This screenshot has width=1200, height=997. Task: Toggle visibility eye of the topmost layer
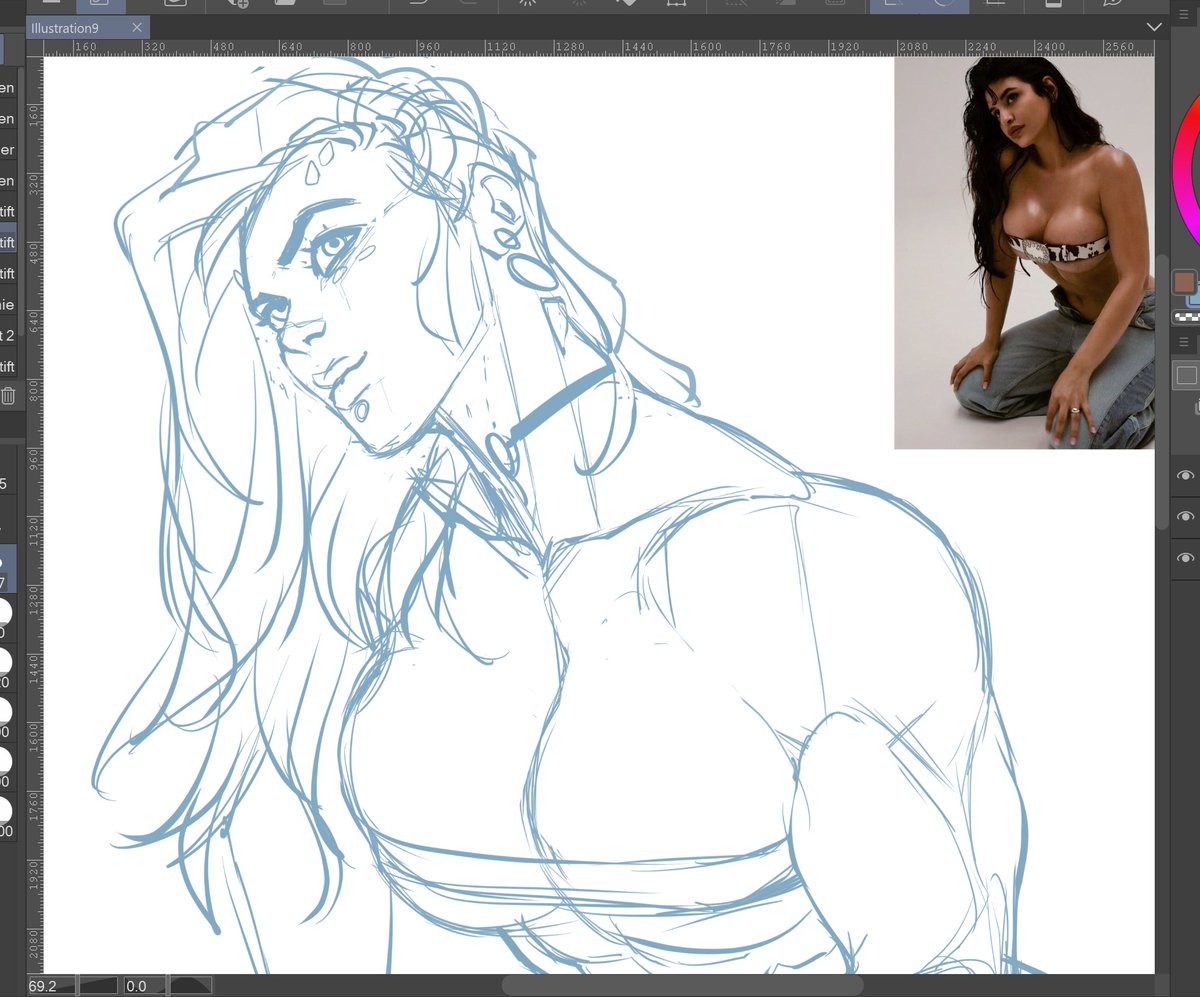pos(1186,477)
